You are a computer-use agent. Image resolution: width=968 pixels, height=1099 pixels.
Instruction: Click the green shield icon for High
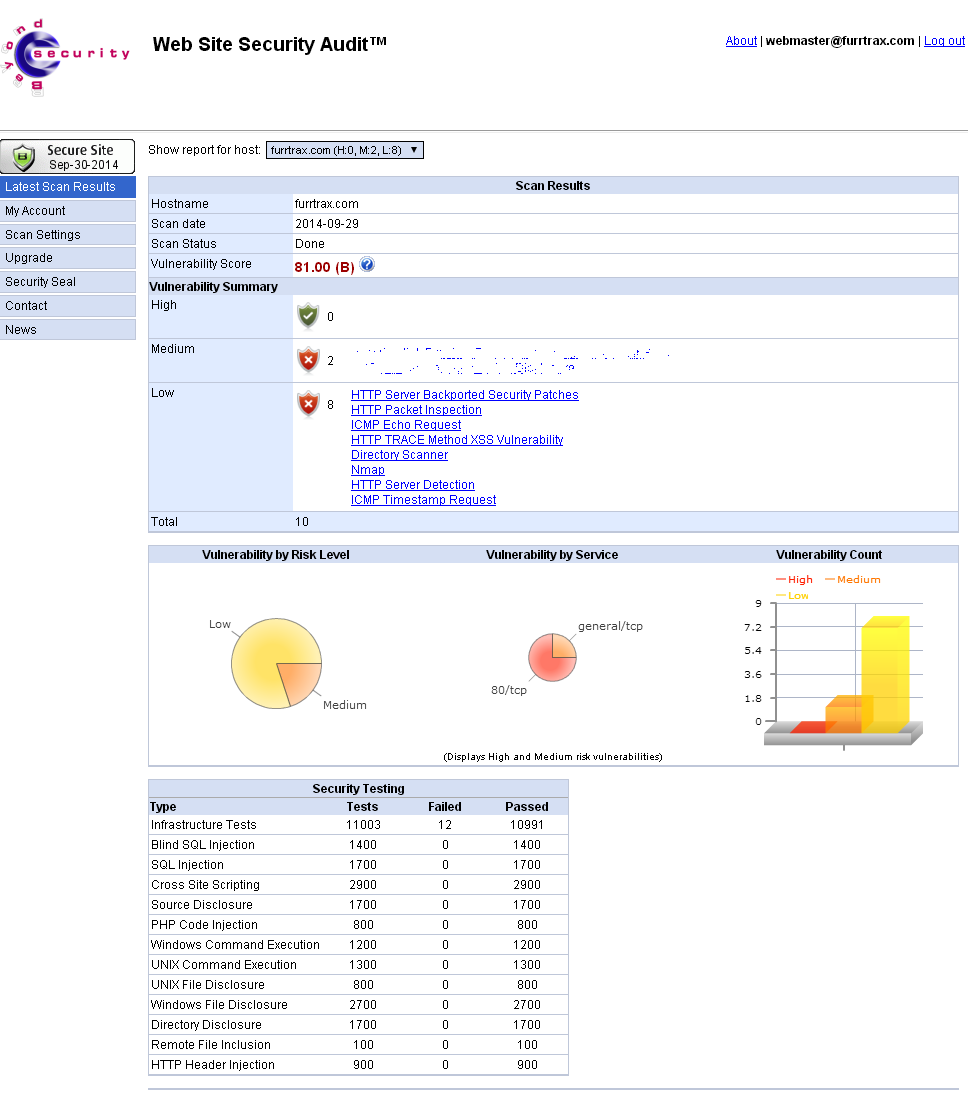tap(308, 316)
